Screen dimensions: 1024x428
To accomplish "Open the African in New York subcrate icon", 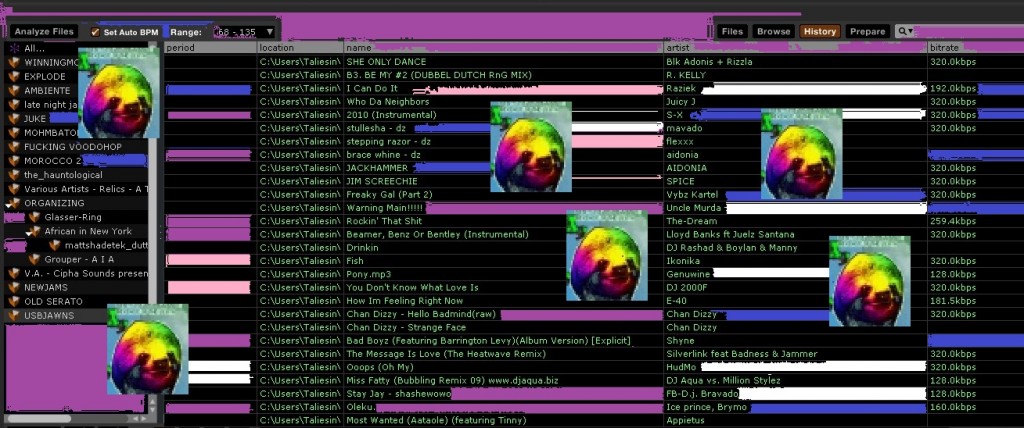I will 35,231.
